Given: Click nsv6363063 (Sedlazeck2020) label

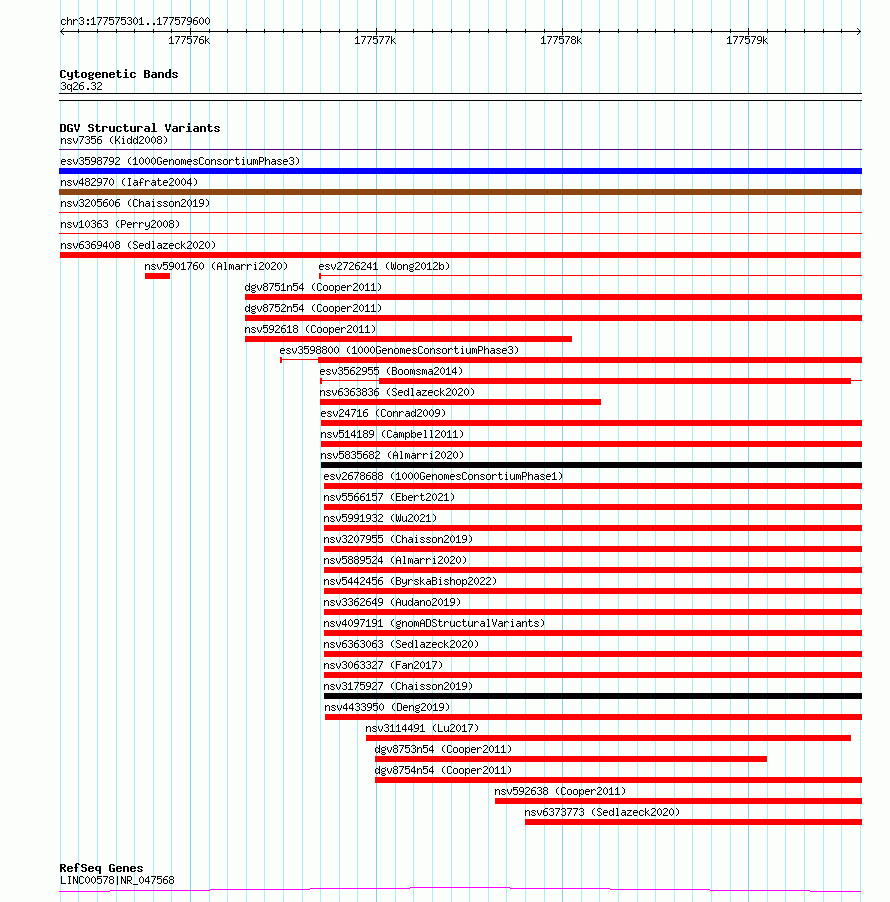Looking at the screenshot, I should click(401, 644).
